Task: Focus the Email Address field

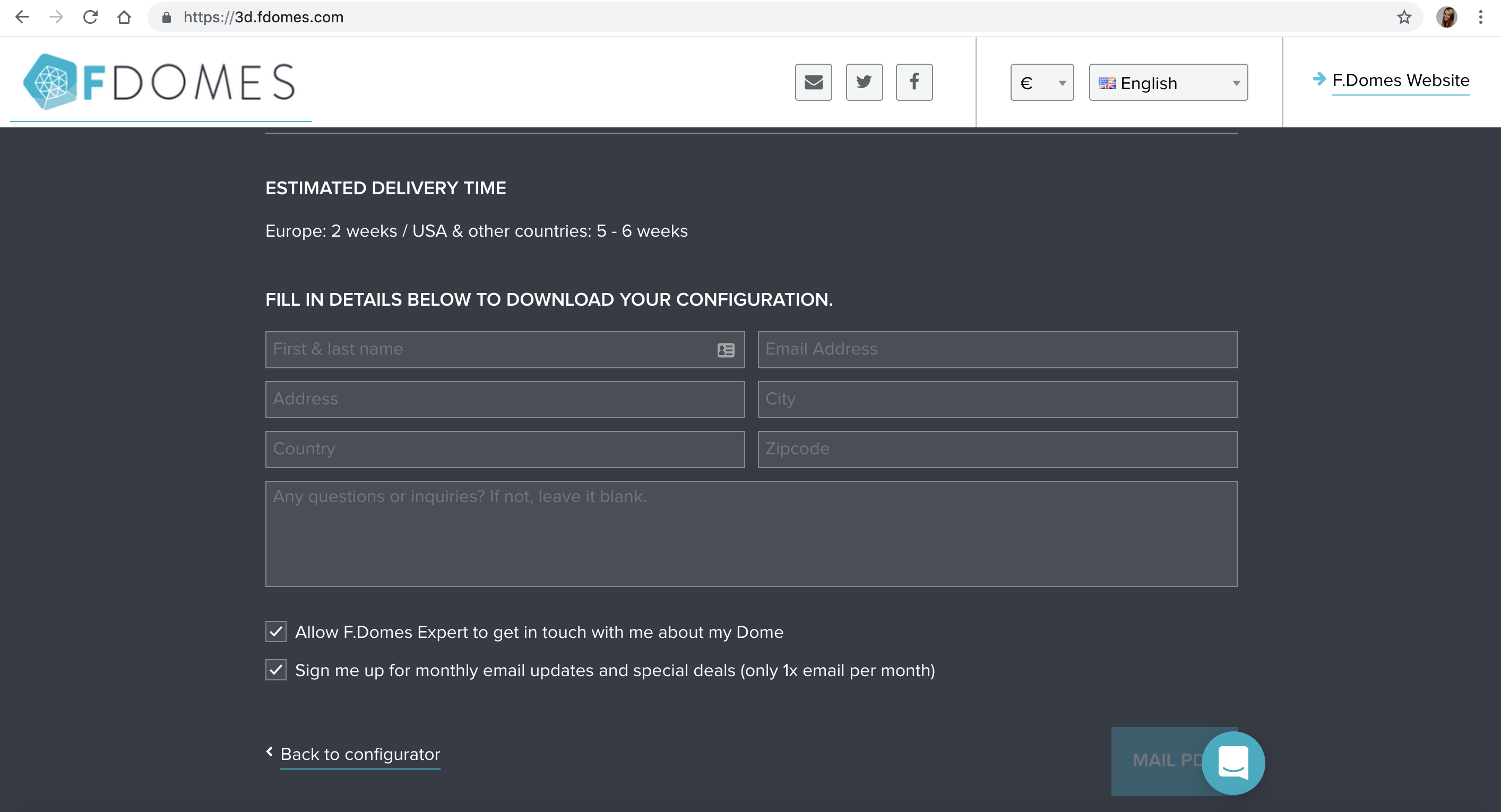Action: (997, 350)
